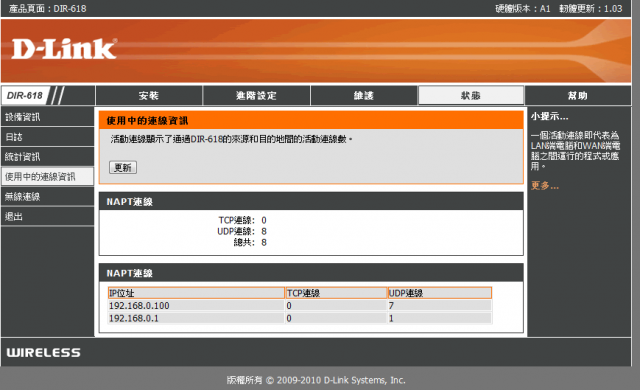Click the 使用中的連線資訊 section heading
The image size is (640, 390).
tap(147, 121)
